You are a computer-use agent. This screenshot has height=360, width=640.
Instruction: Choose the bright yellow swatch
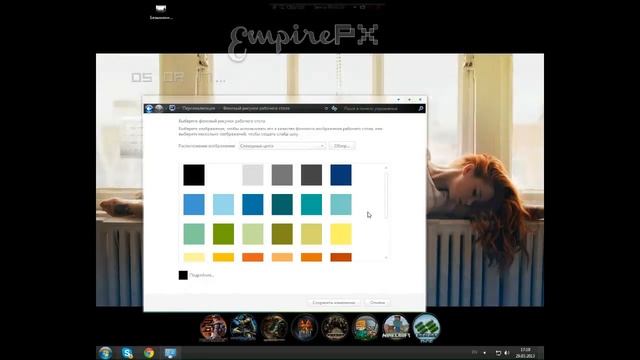pyautogui.click(x=341, y=234)
